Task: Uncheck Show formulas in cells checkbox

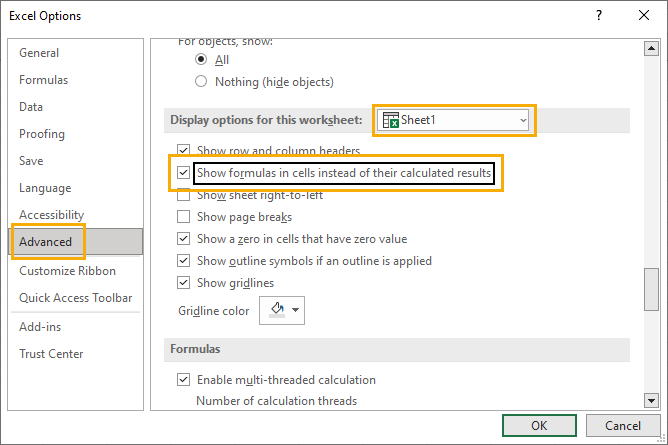Action: pos(183,173)
